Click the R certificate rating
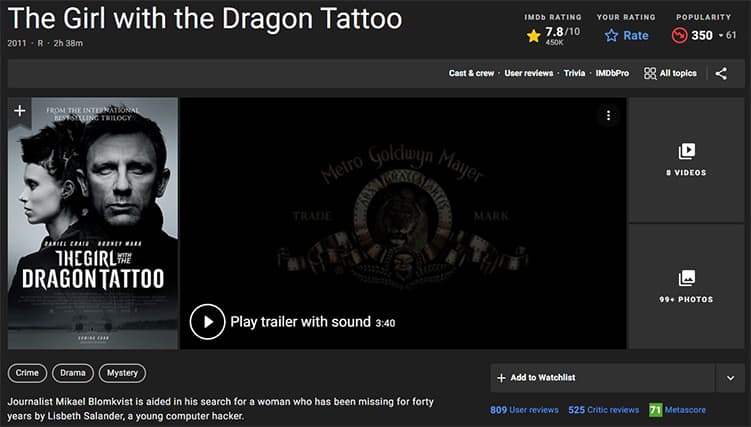Viewport: 751px width, 427px height. pyautogui.click(x=40, y=43)
